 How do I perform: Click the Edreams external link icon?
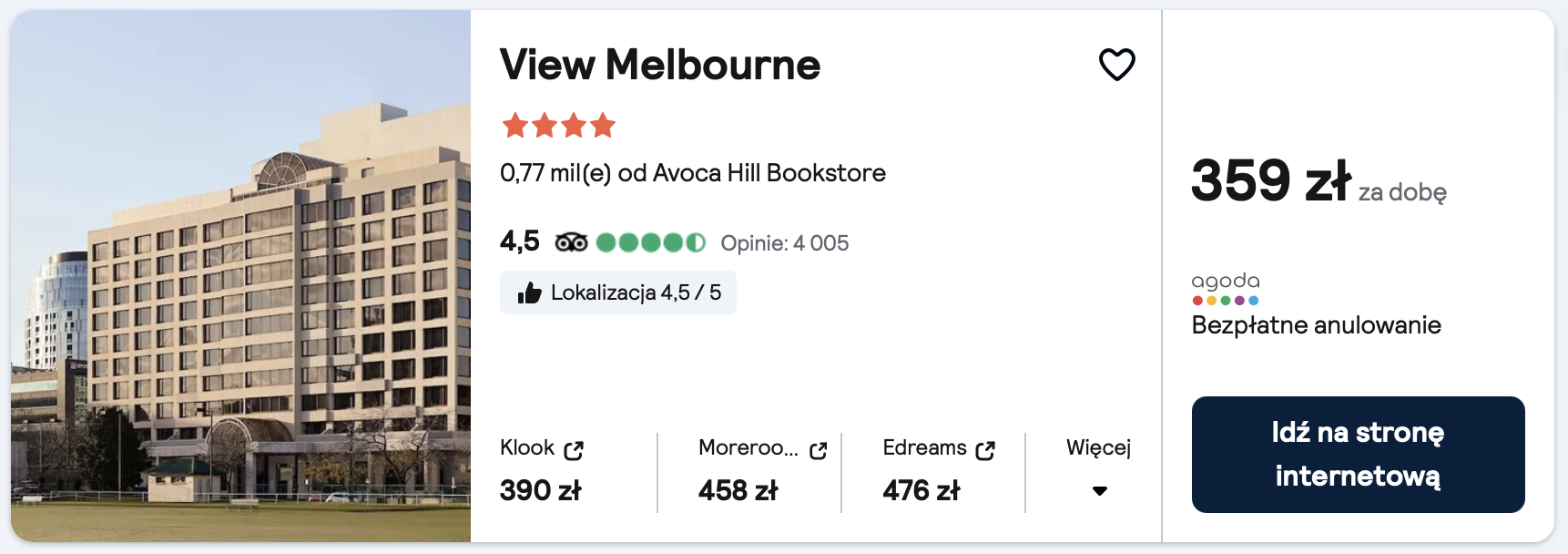(985, 450)
